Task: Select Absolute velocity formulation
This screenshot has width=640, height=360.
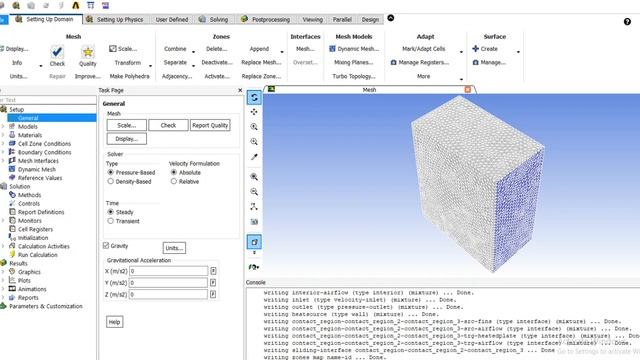Action: (174, 173)
